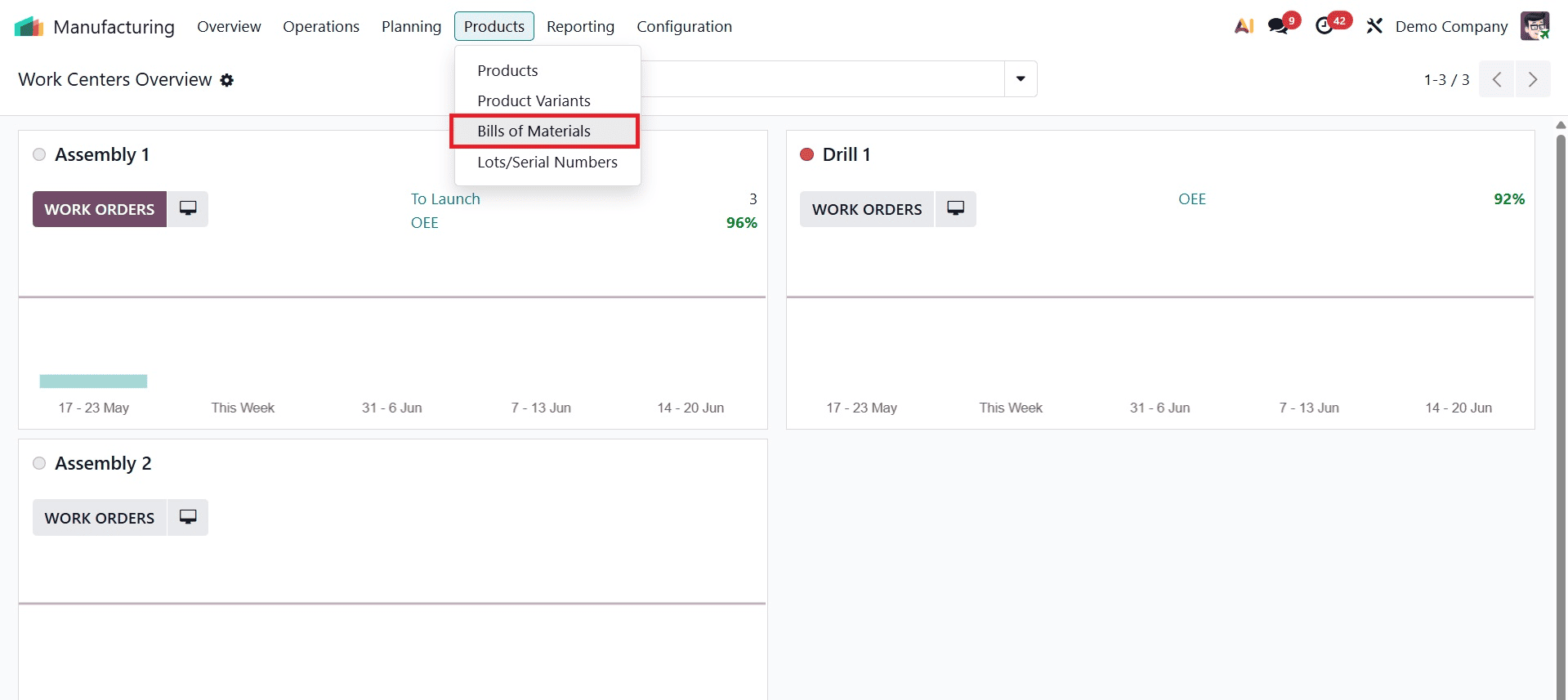
Task: Click the Assembly 1 status circle
Action: click(39, 154)
